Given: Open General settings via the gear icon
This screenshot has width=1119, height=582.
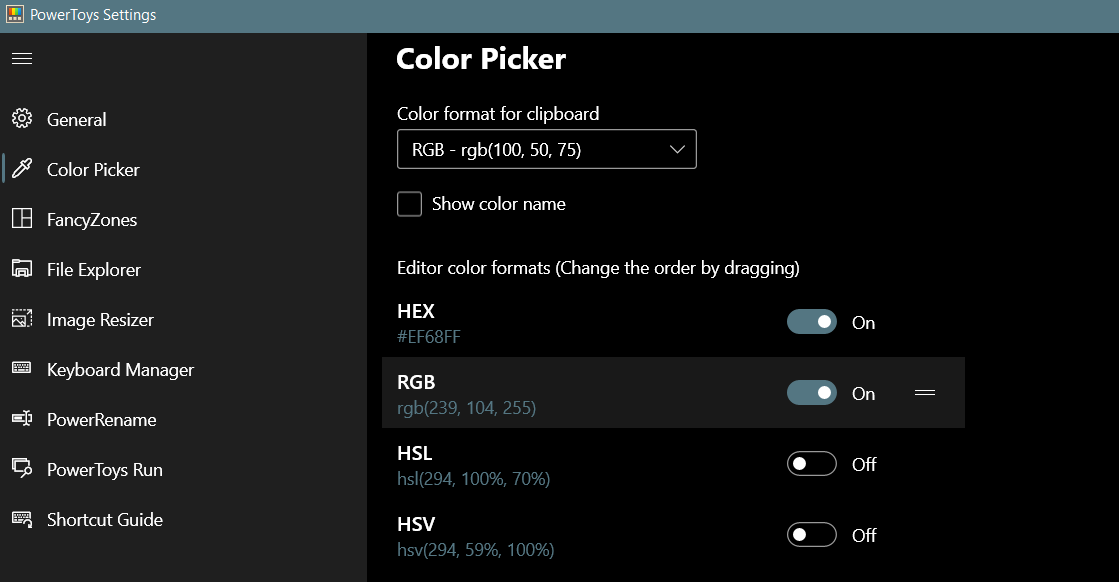Looking at the screenshot, I should (x=22, y=119).
